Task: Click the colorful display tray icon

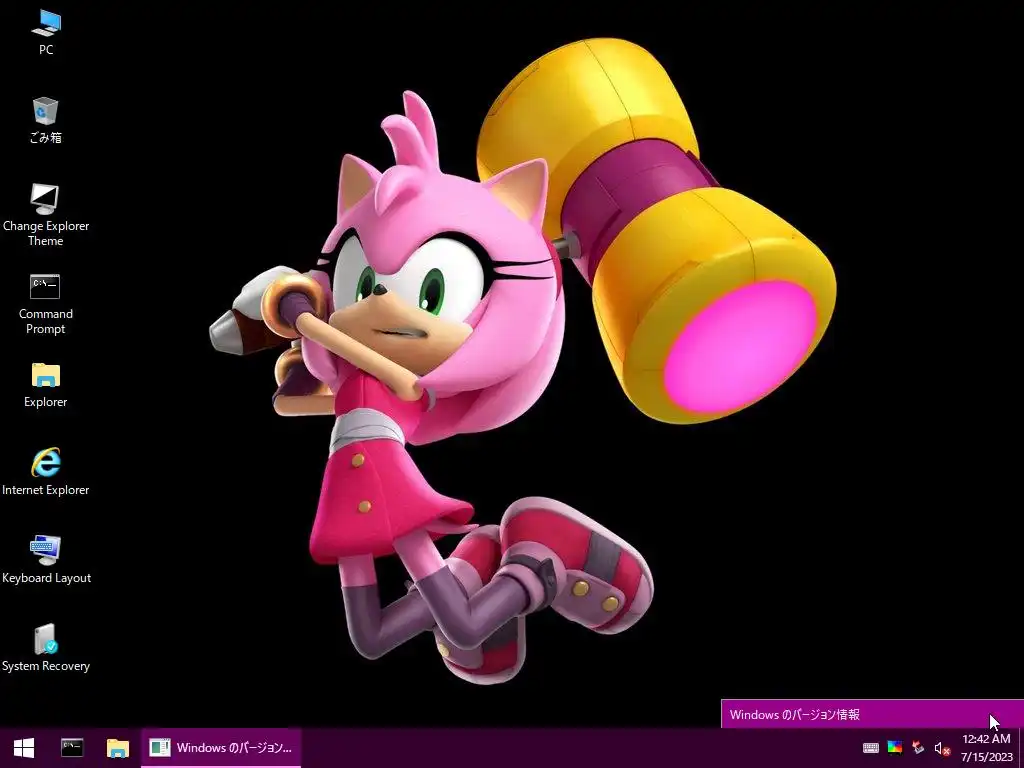Action: (895, 748)
